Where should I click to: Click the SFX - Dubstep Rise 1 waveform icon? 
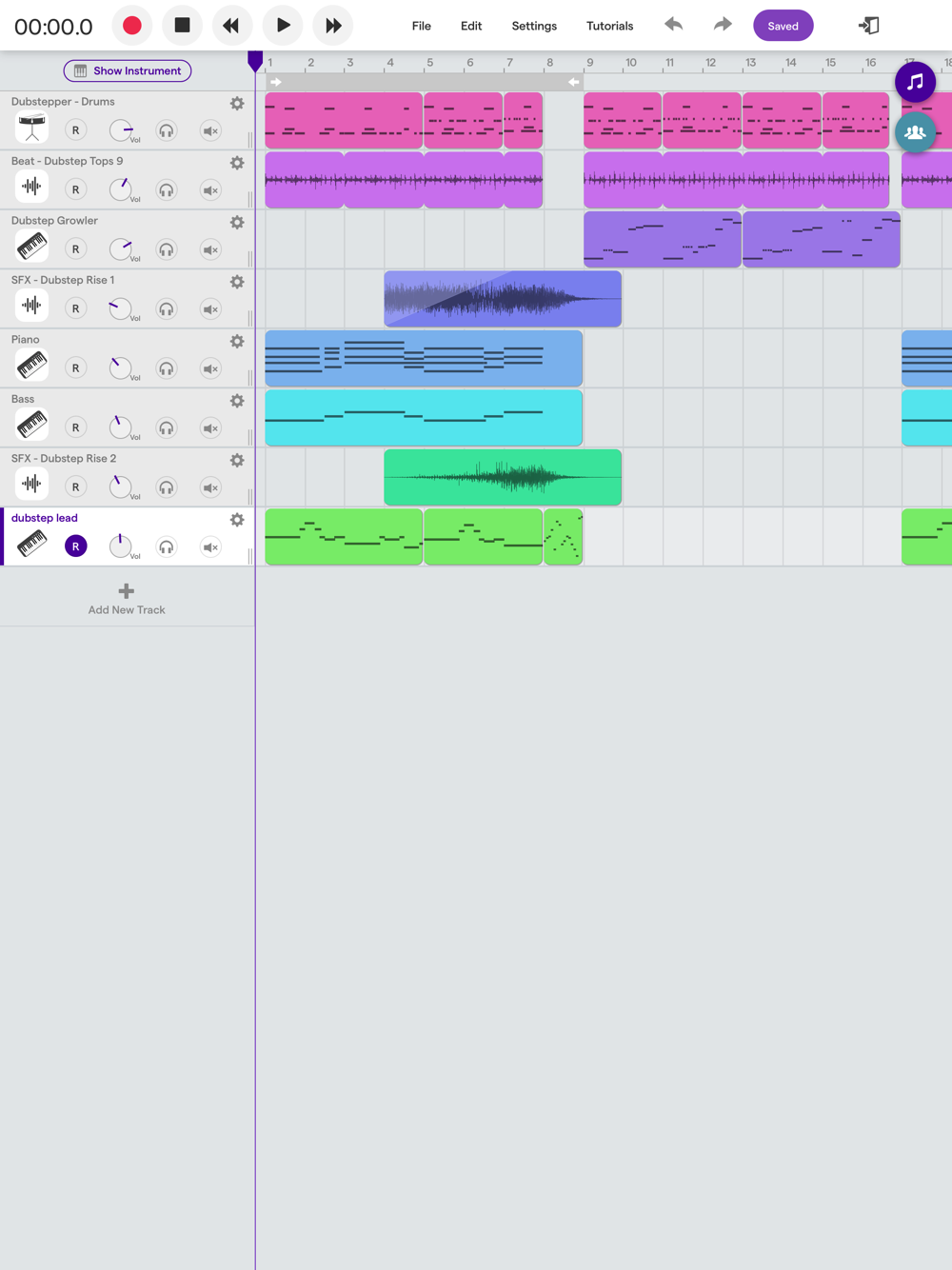coord(31,306)
